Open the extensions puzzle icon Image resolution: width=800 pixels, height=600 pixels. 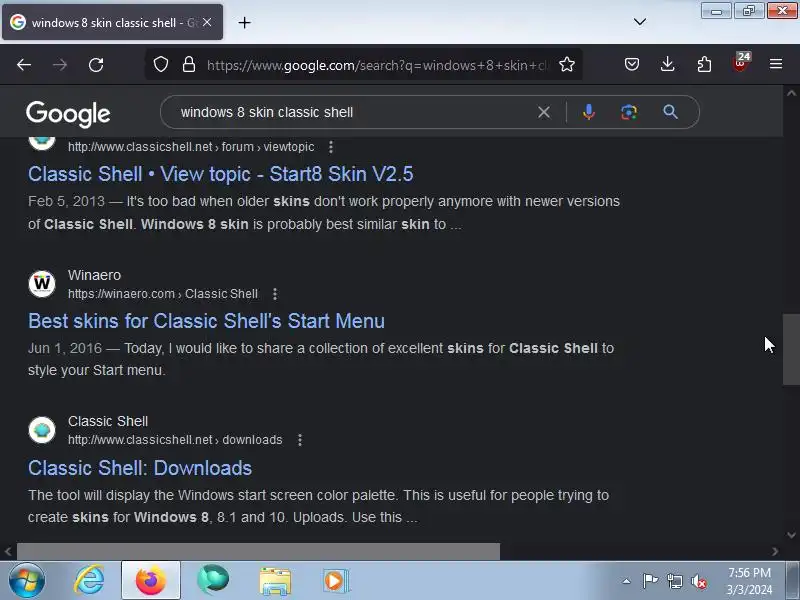click(x=704, y=64)
